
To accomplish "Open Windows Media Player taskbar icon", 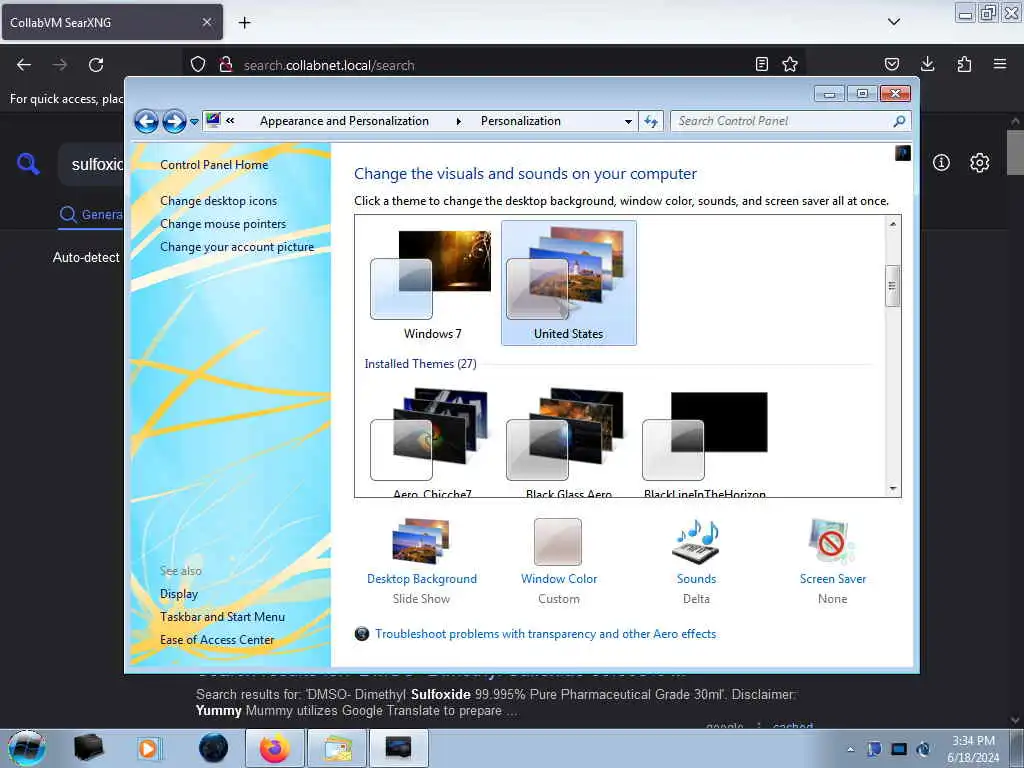I will (148, 748).
